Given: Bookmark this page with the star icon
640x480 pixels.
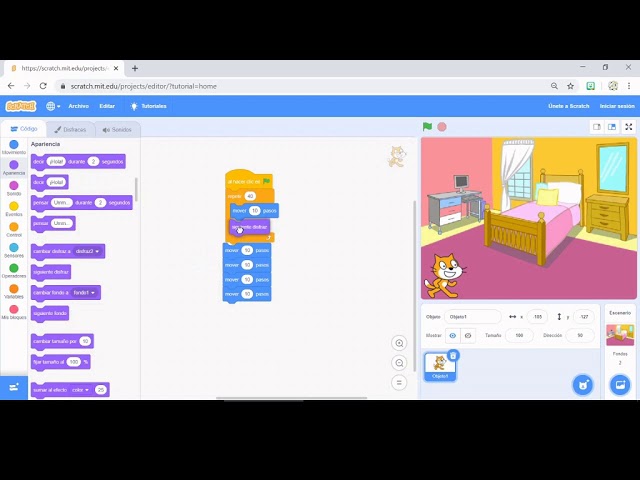Looking at the screenshot, I should 571,86.
